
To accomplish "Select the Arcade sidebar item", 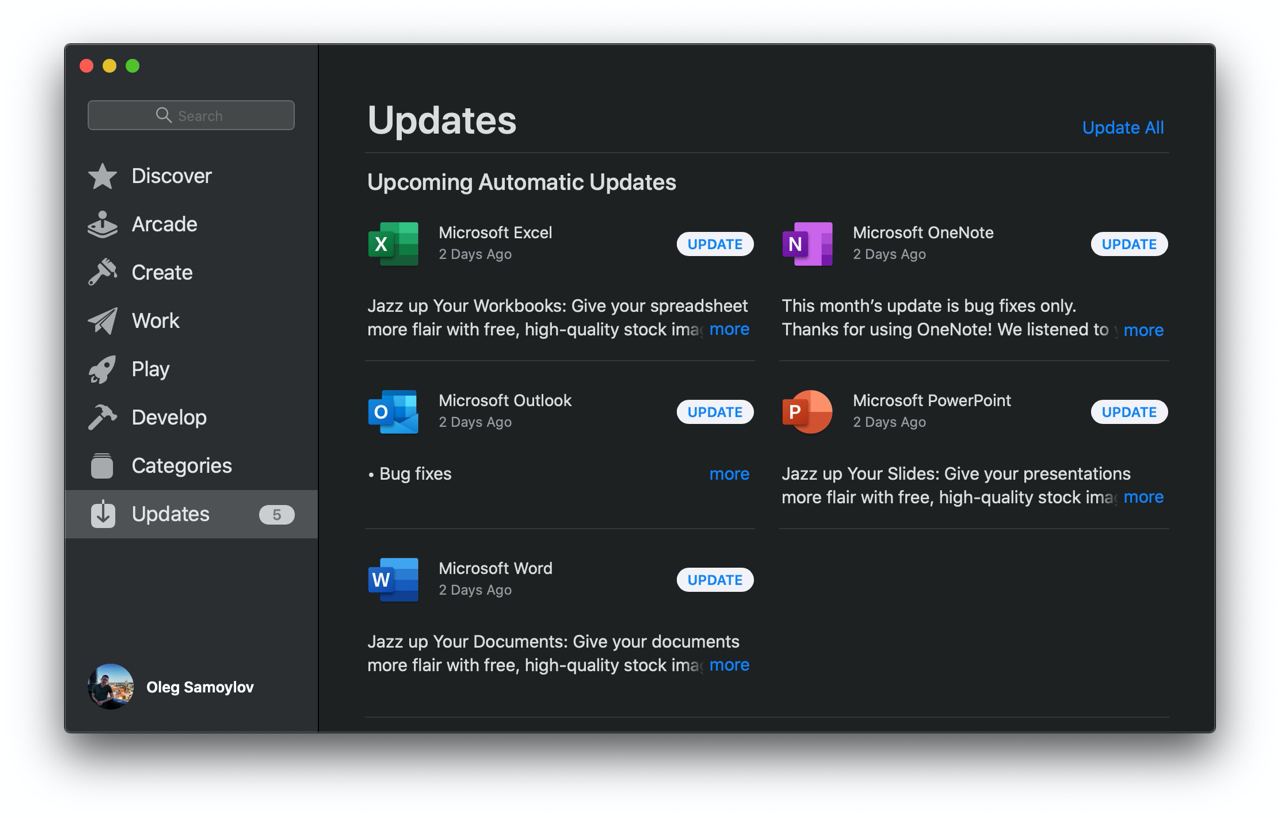I will click(191, 224).
